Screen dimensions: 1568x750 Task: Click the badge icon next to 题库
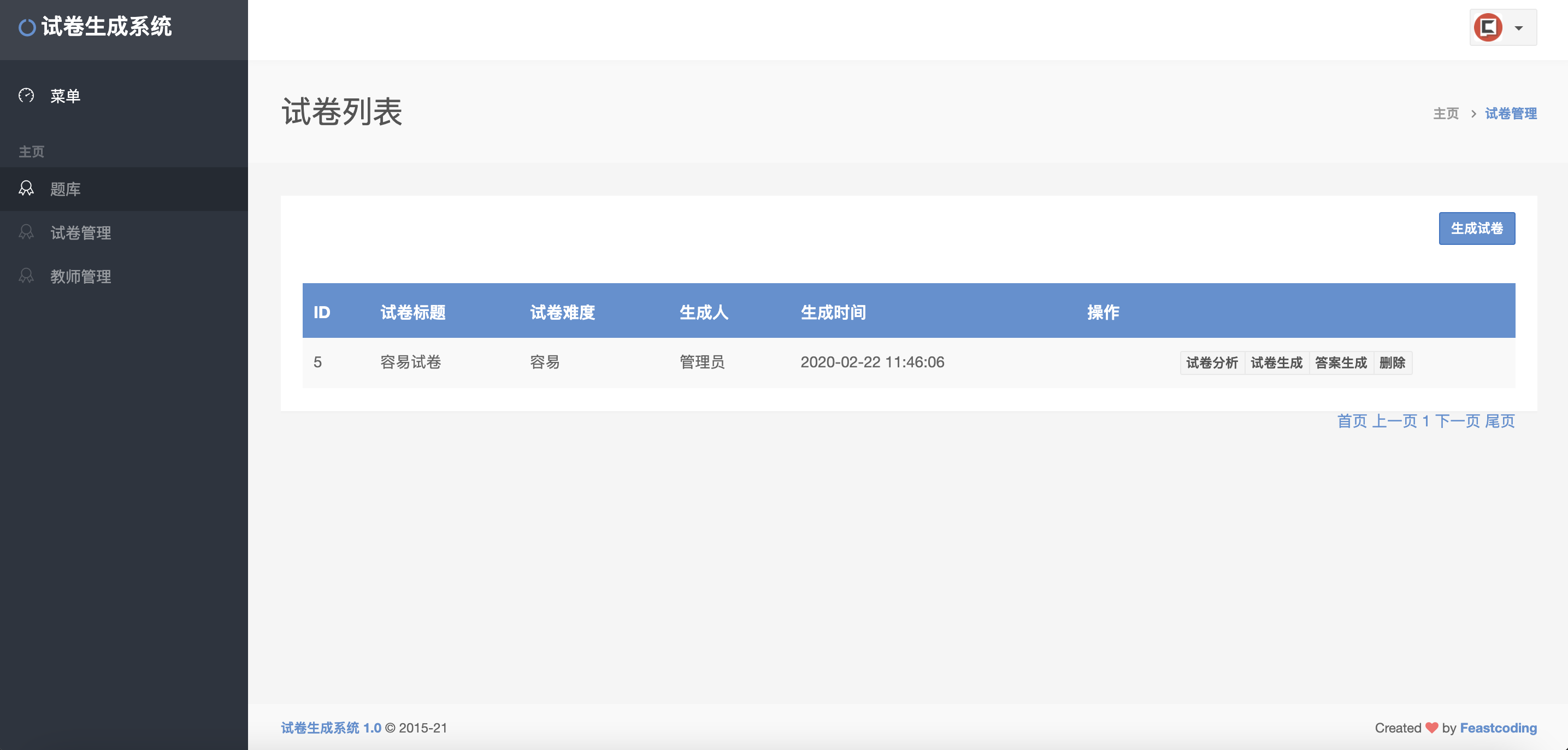[x=26, y=188]
